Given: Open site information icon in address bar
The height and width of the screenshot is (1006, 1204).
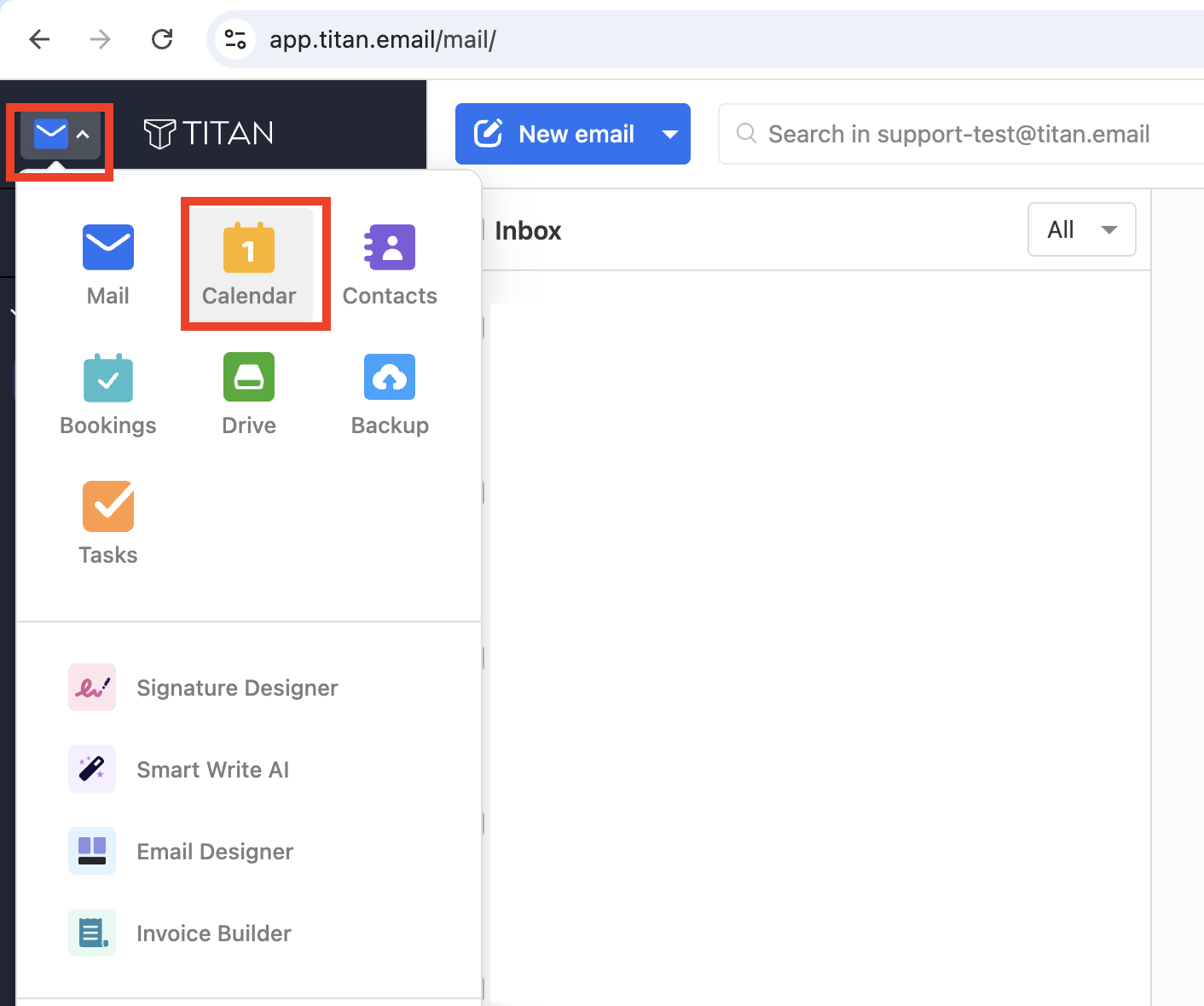Looking at the screenshot, I should click(x=235, y=39).
